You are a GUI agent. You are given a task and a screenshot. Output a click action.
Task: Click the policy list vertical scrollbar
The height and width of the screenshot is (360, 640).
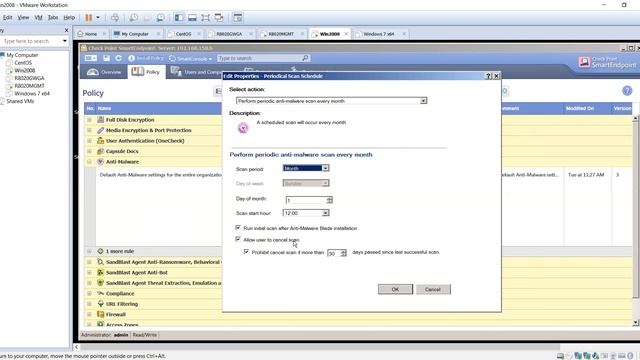pos(636,220)
